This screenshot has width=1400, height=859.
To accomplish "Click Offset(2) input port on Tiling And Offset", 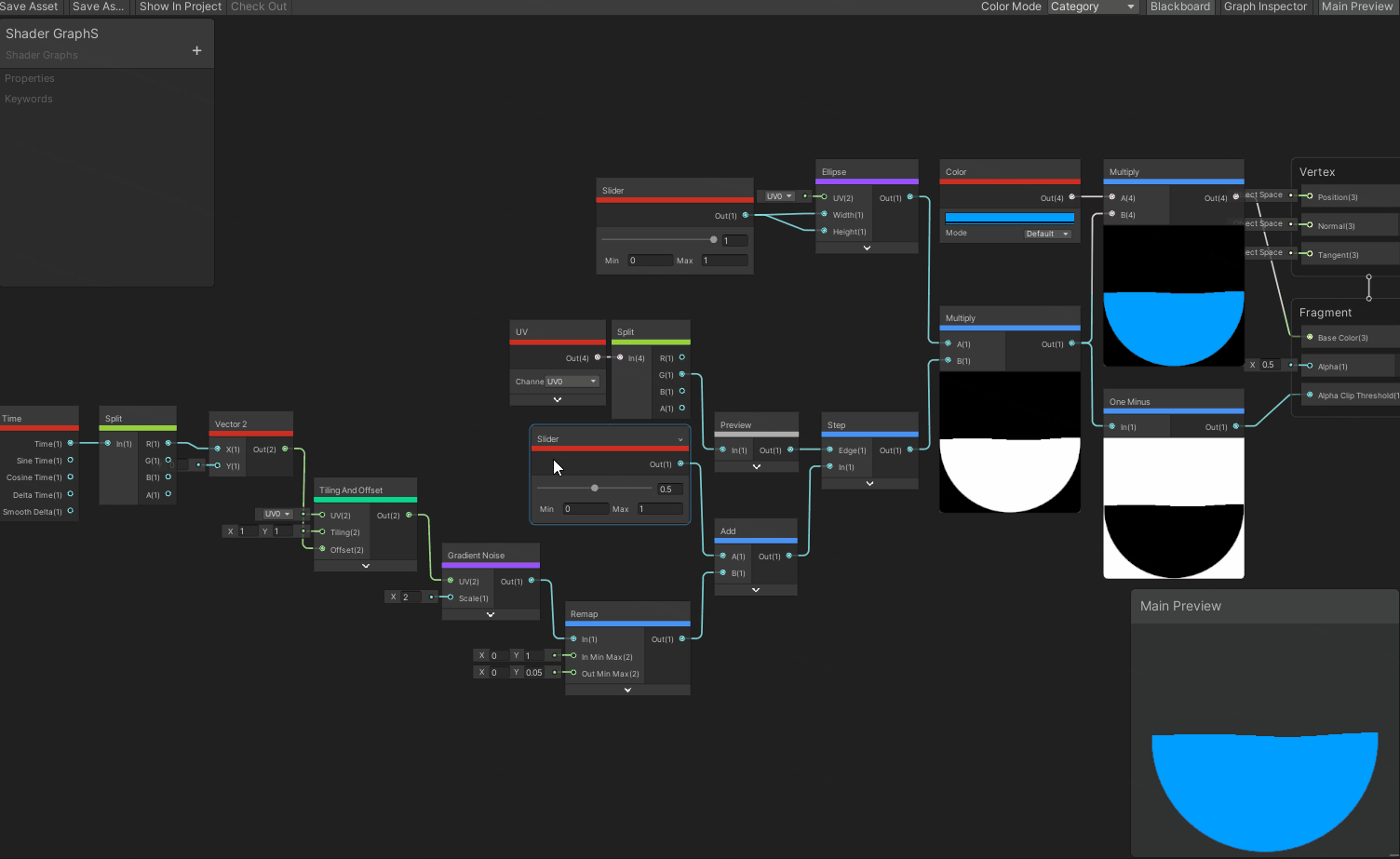I will [322, 549].
